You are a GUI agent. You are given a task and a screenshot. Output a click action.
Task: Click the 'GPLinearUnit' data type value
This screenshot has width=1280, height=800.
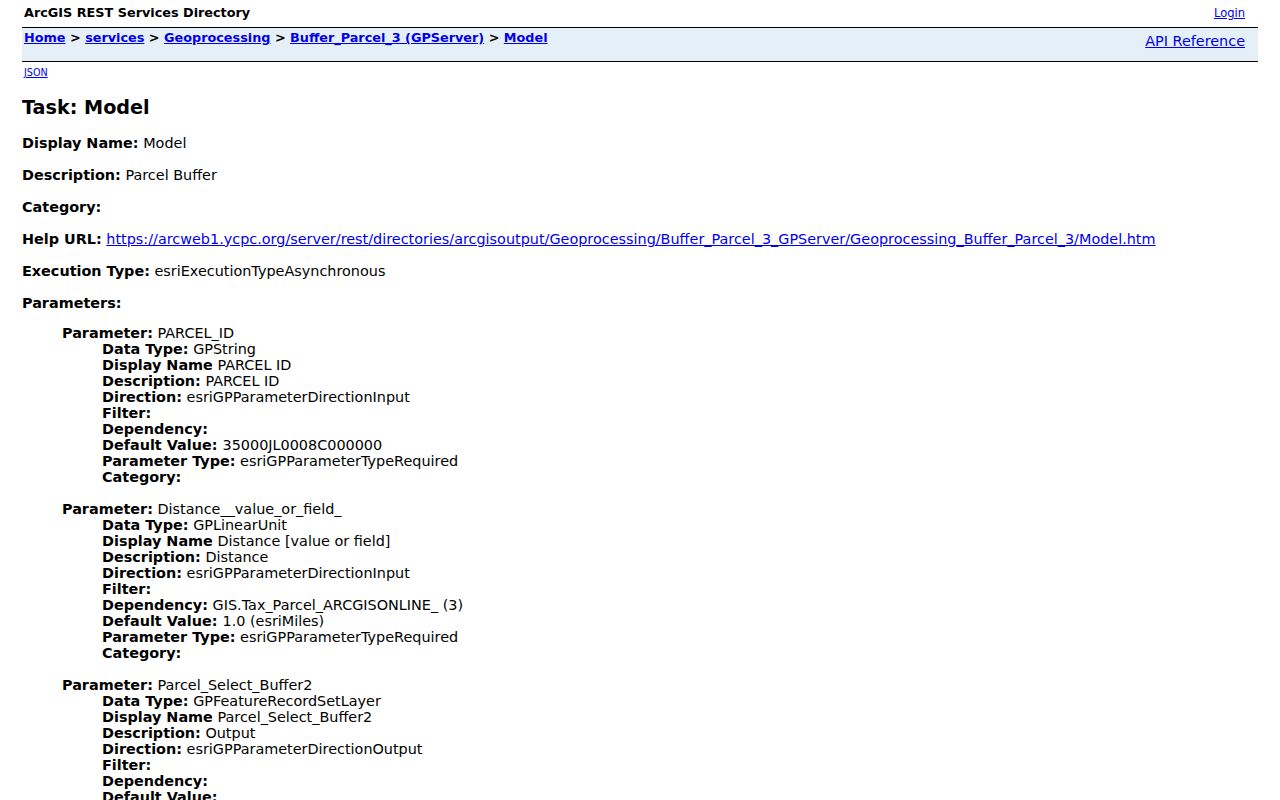pyautogui.click(x=240, y=525)
